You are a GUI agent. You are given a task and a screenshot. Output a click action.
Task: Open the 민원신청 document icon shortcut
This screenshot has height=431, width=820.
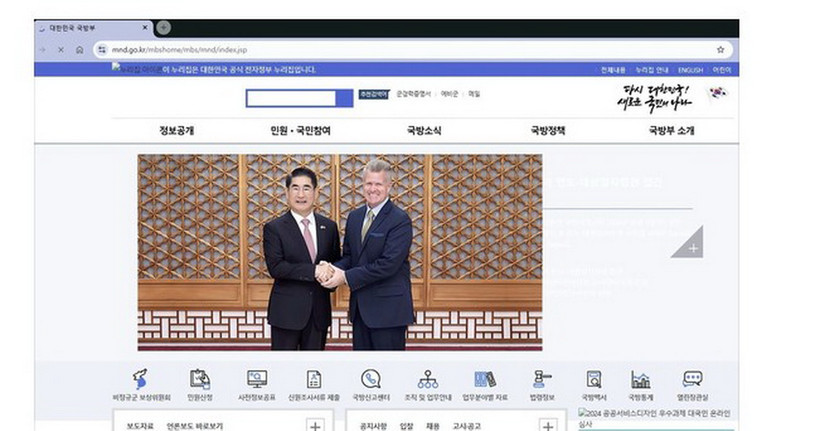coord(200,379)
